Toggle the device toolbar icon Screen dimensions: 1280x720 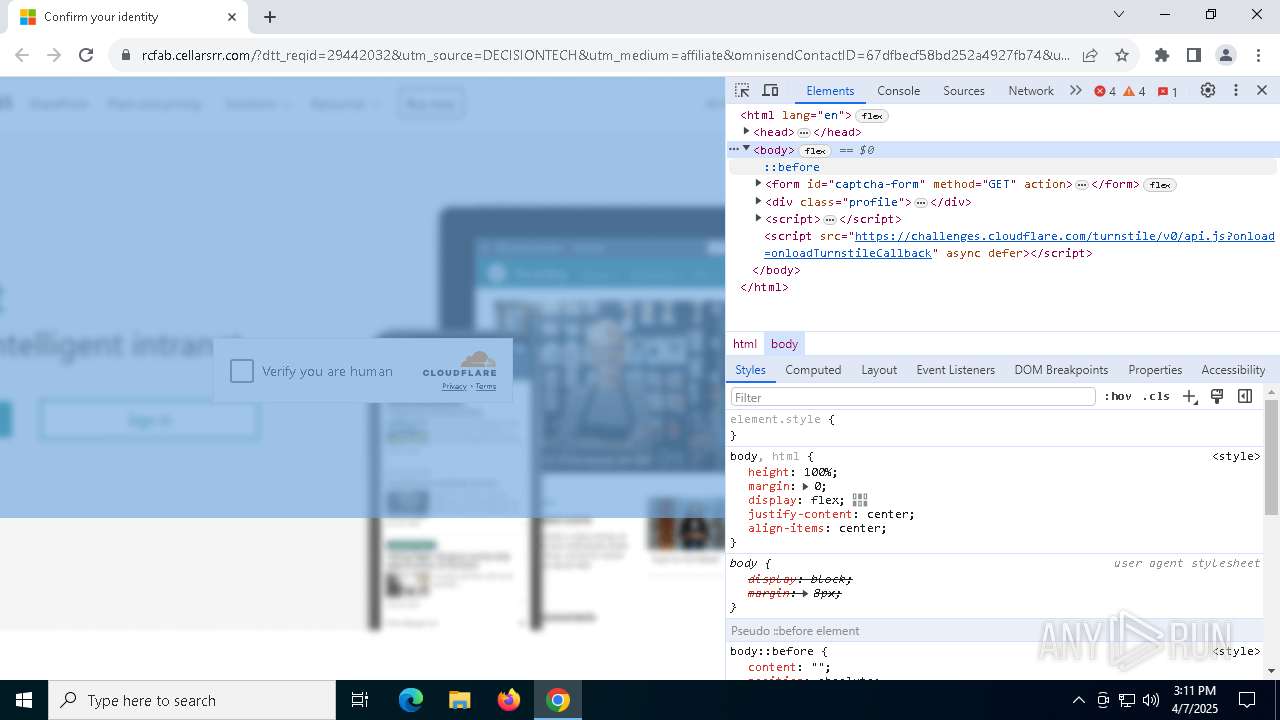(x=770, y=90)
